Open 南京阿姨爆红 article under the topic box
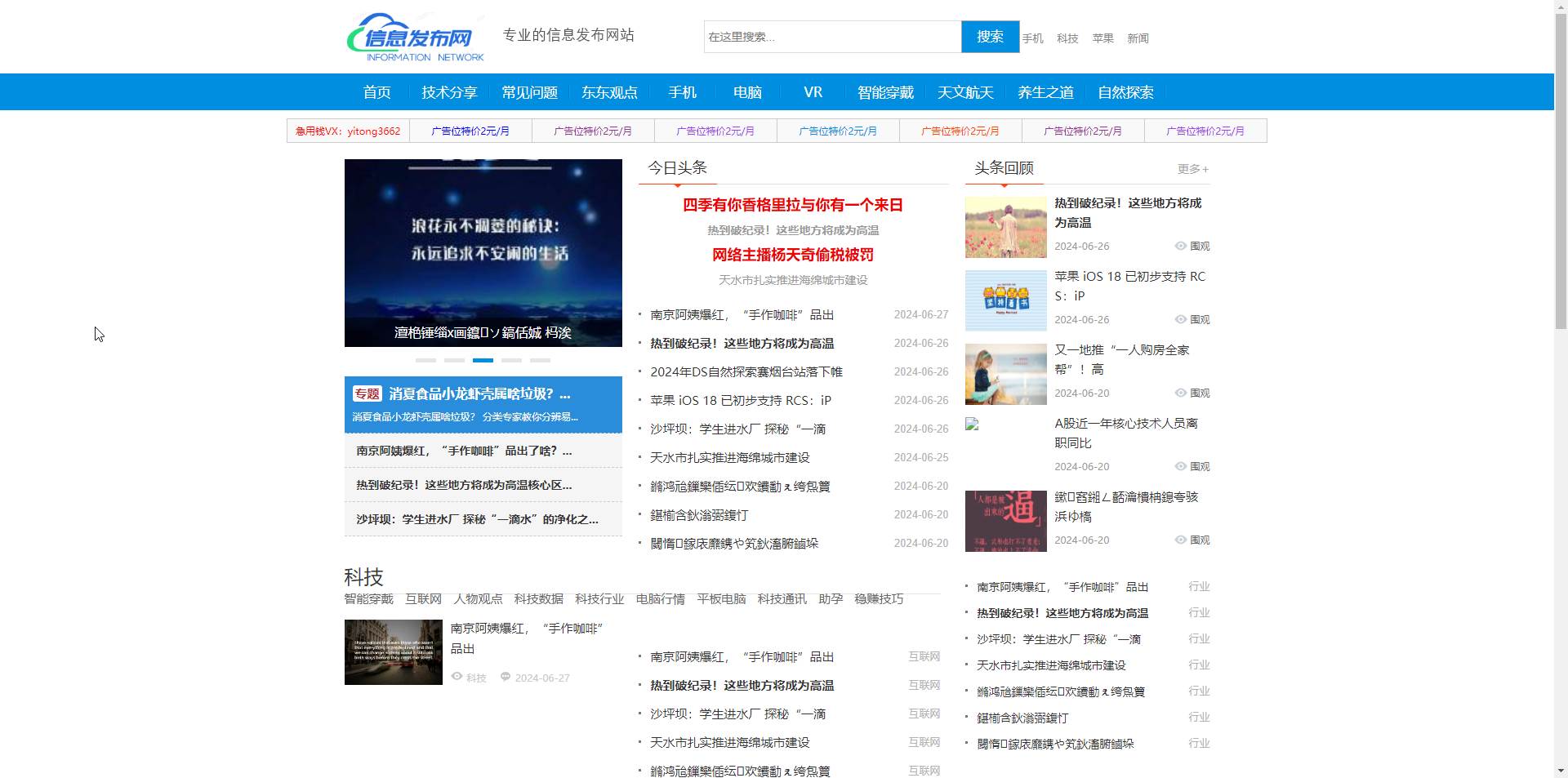This screenshot has width=1568, height=778. 464,451
